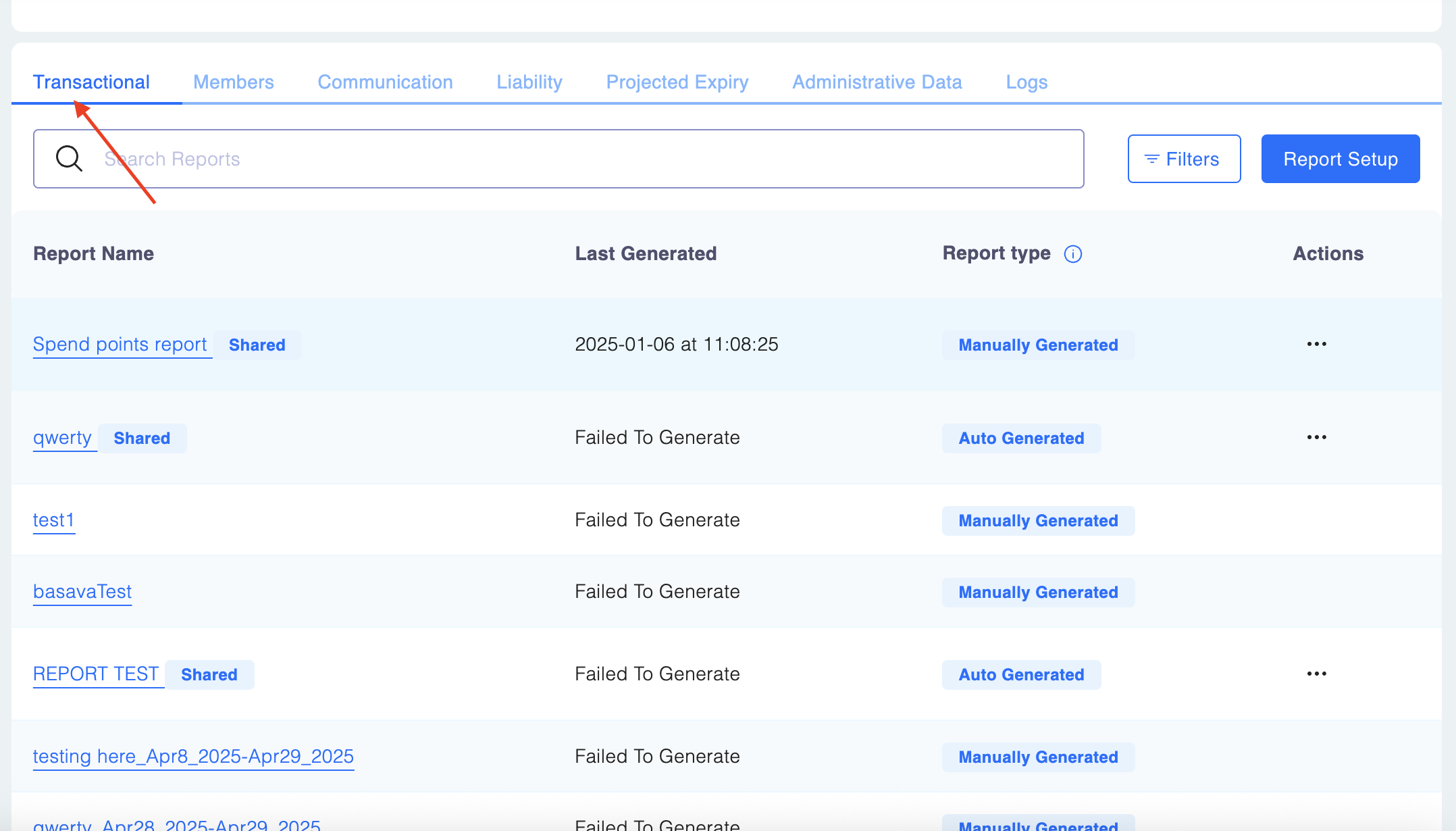Open the Administrative Data tab
This screenshot has width=1456, height=831.
[877, 82]
